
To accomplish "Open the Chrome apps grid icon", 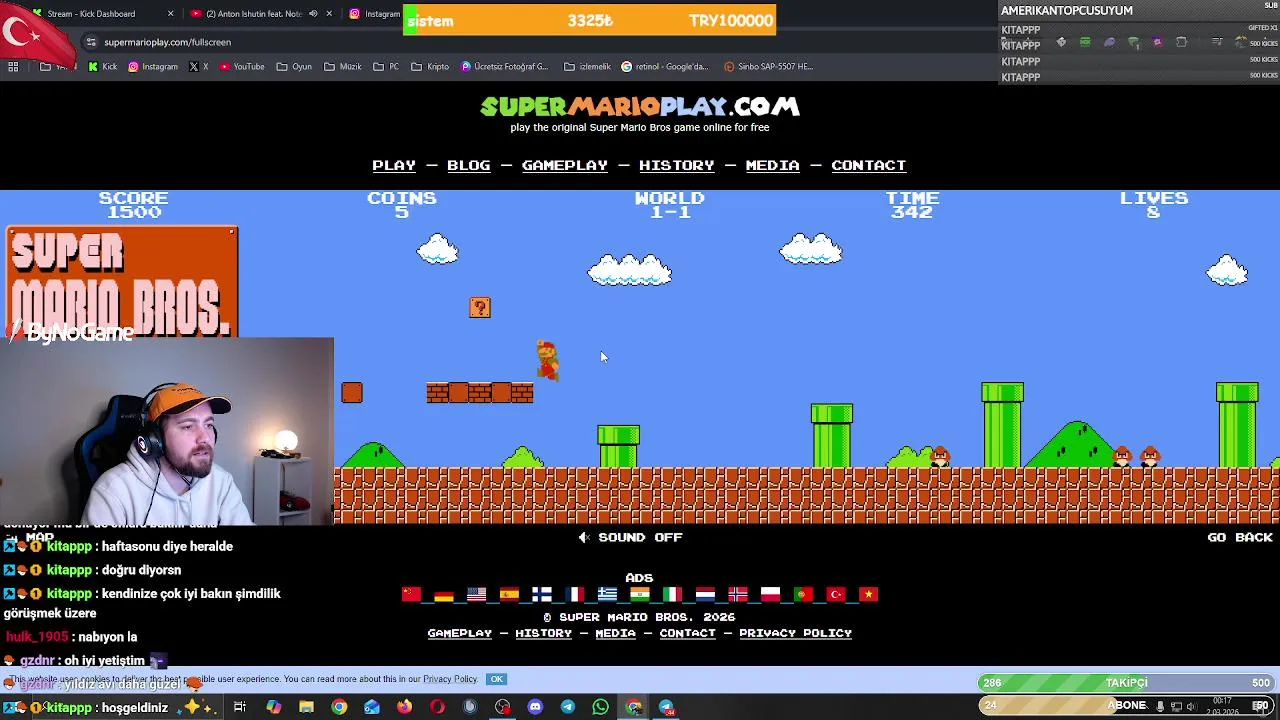I will tap(13, 67).
